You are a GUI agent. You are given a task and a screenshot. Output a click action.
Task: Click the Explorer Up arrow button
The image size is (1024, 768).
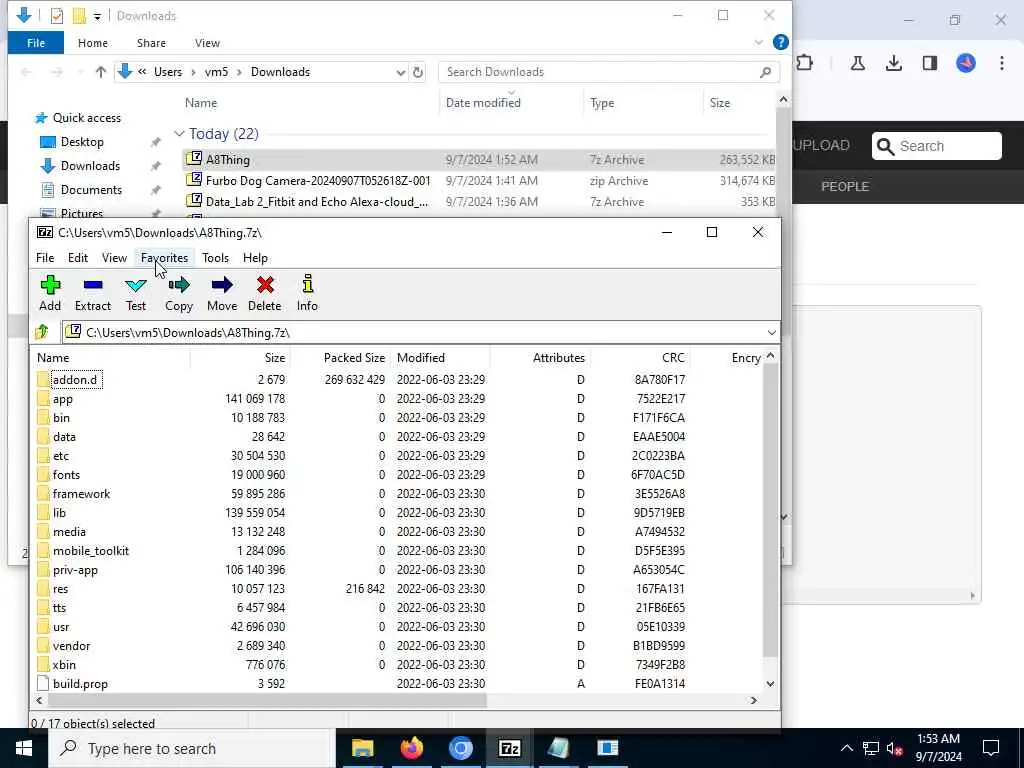click(x=101, y=72)
